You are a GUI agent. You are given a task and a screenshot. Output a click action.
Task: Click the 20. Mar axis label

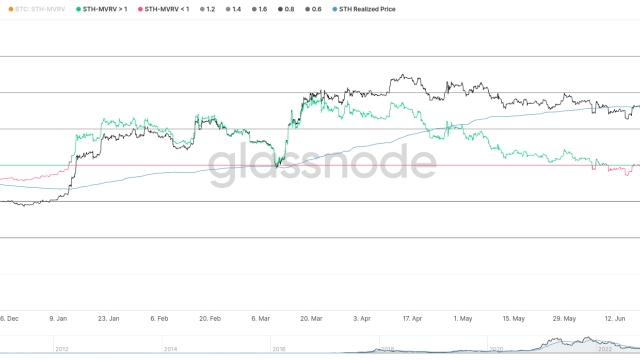coord(311,318)
